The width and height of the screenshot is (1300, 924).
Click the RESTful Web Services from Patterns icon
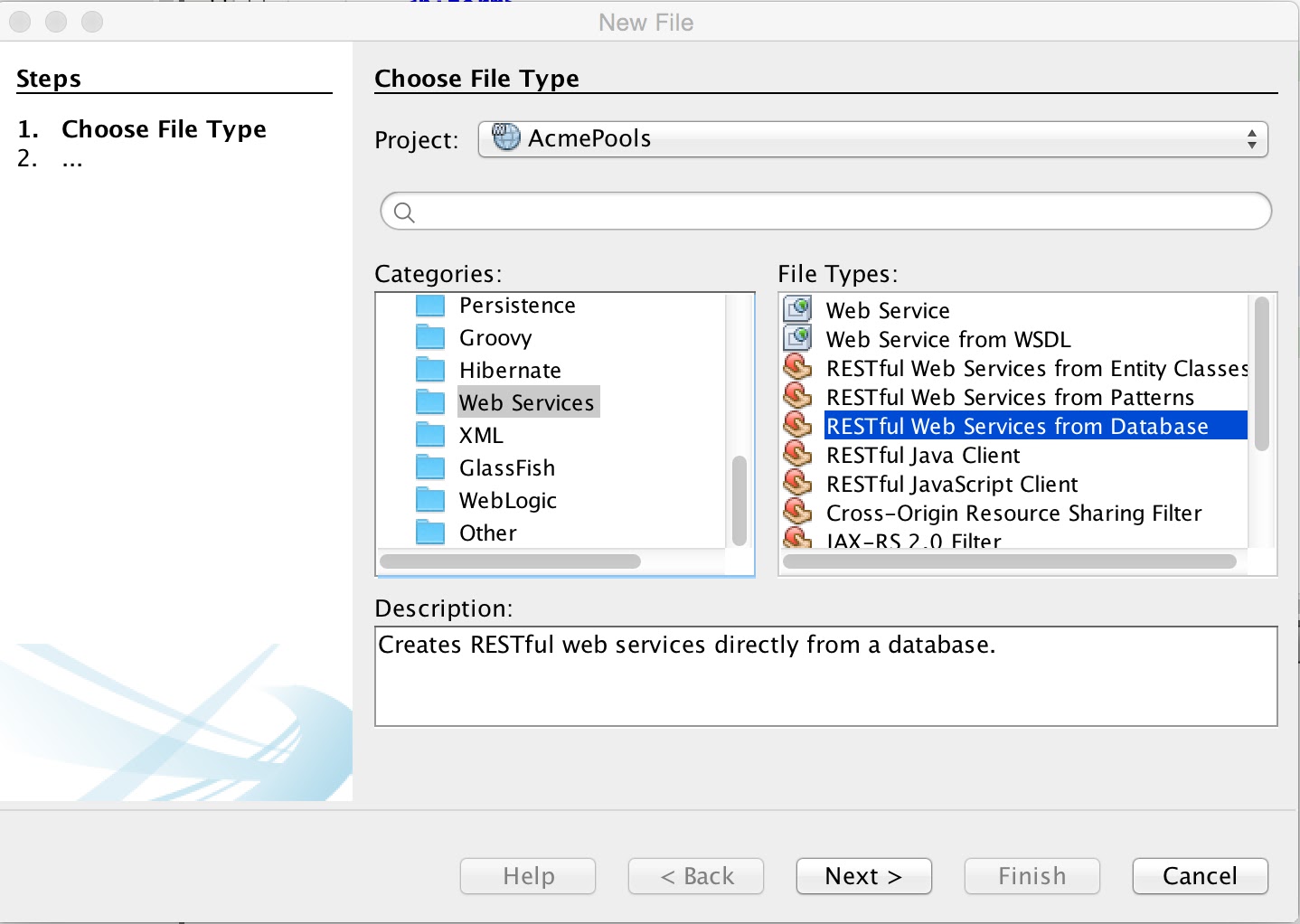(796, 395)
